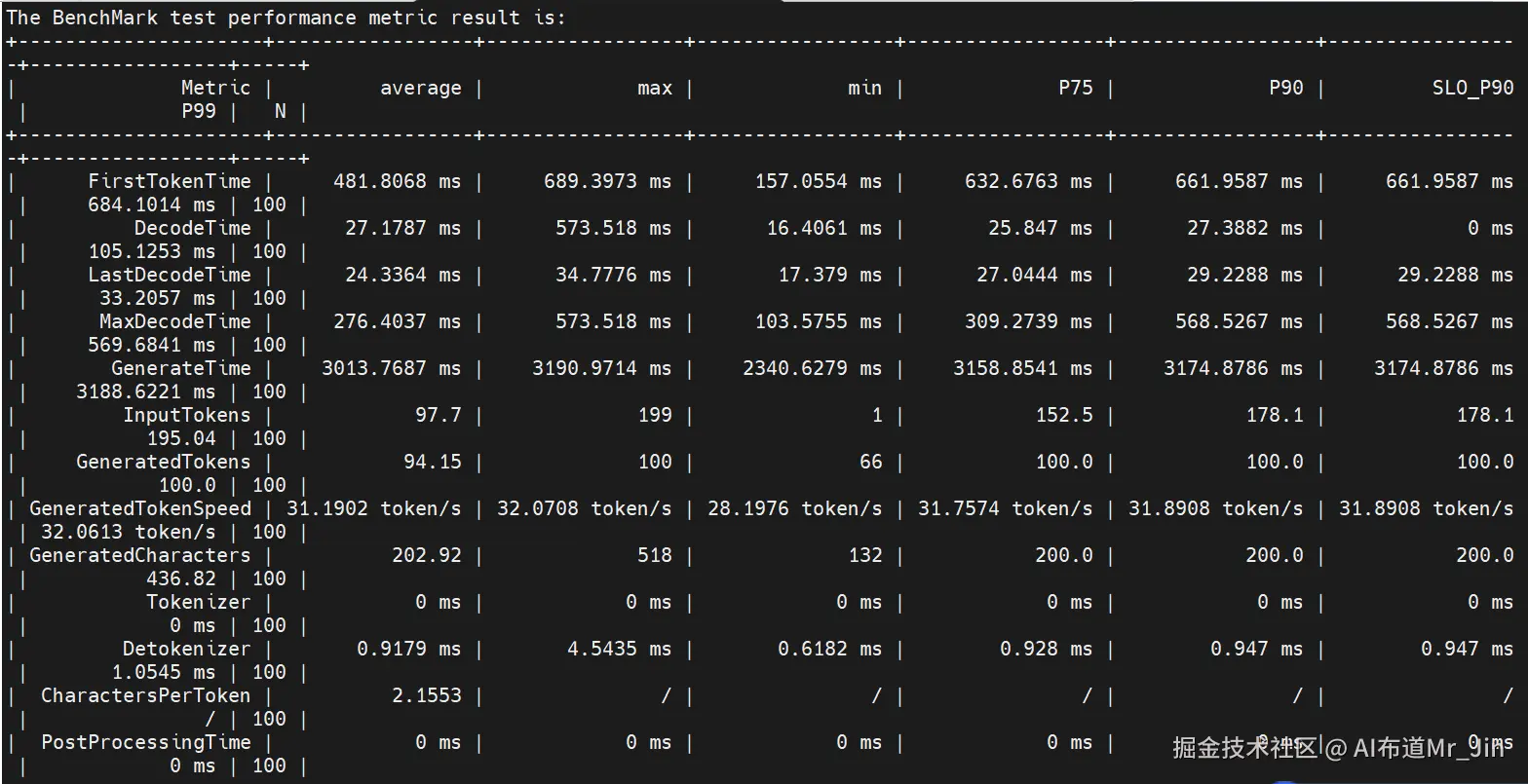
Task: Click the value "436.82"
Action: pos(180,579)
